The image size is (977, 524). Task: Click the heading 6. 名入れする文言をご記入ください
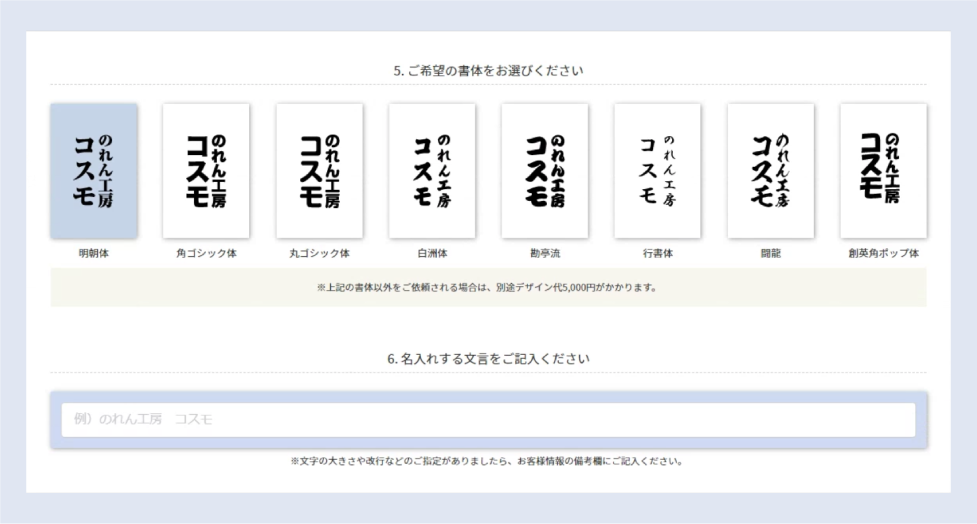click(488, 359)
